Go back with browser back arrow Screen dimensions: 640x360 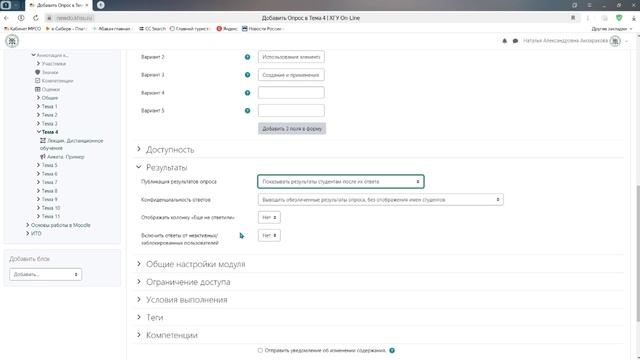6,18
